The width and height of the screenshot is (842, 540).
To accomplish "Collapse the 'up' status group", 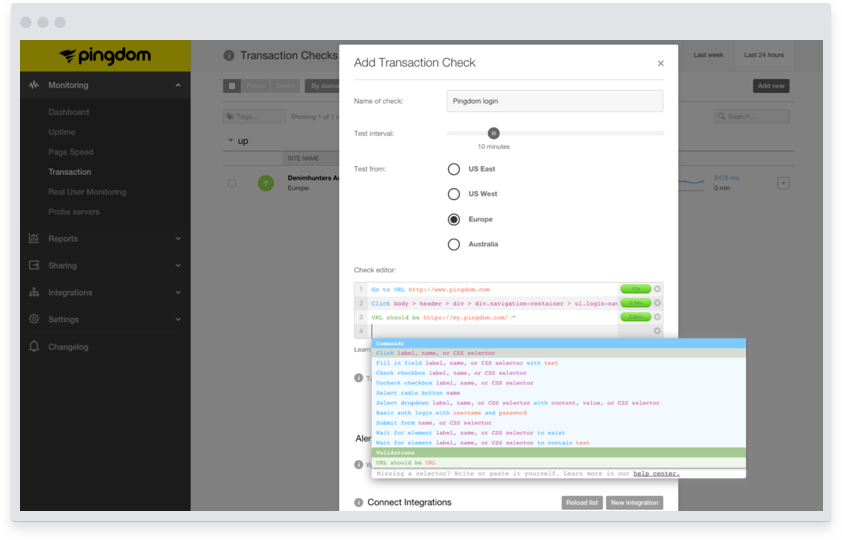I will click(x=230, y=141).
